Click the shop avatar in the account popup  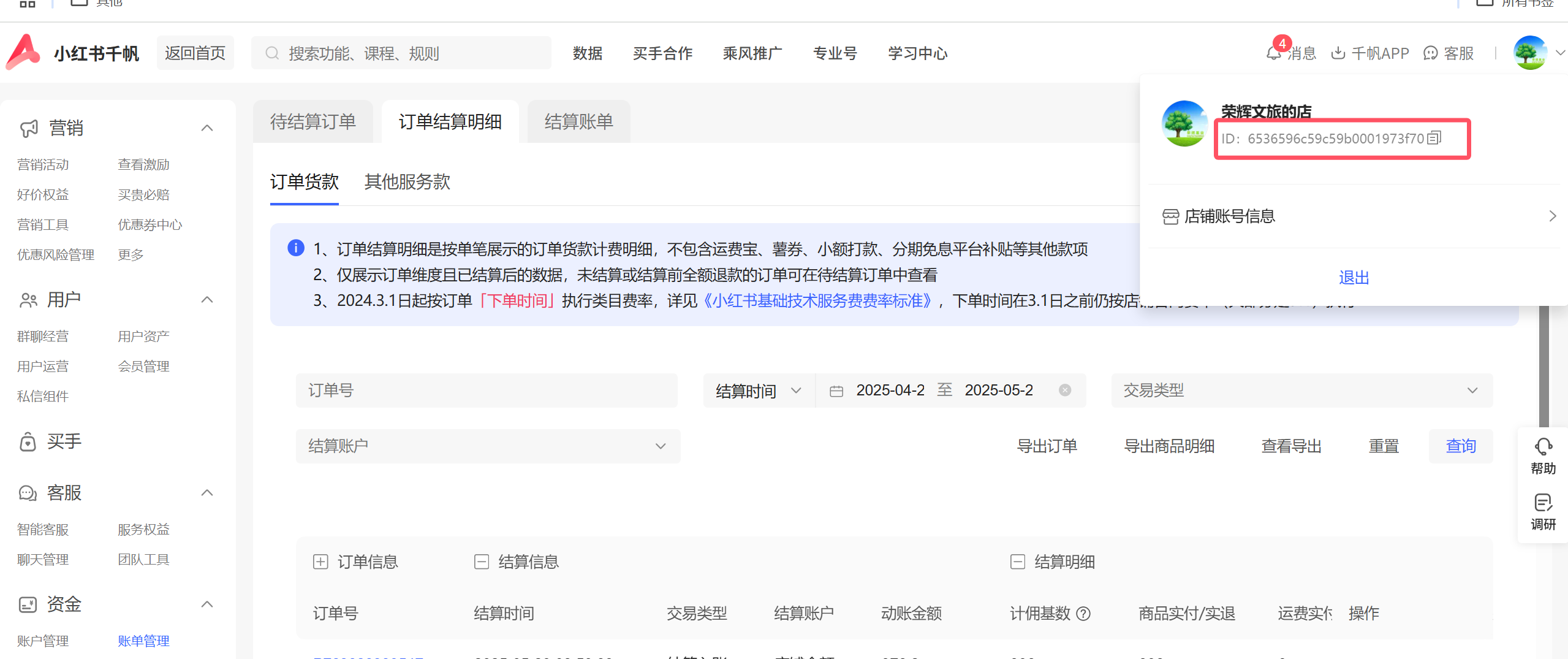click(x=1184, y=123)
